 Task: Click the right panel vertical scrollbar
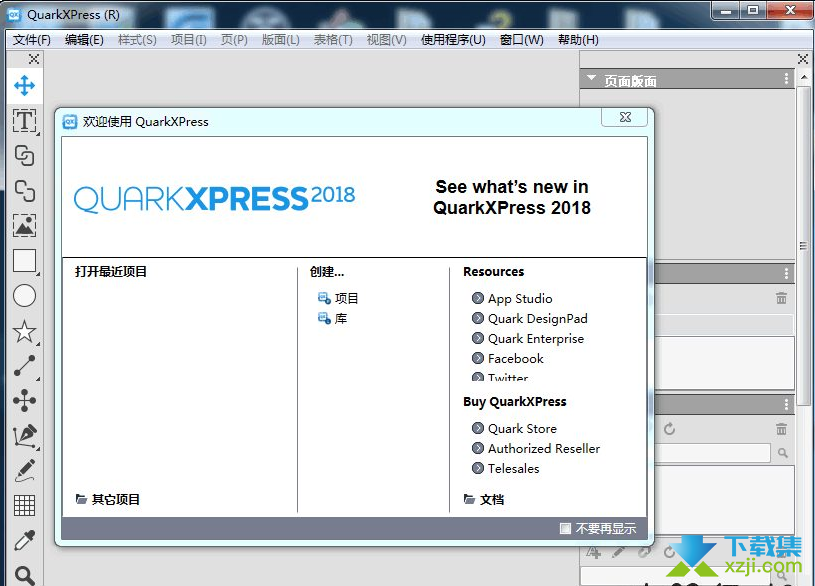804,244
